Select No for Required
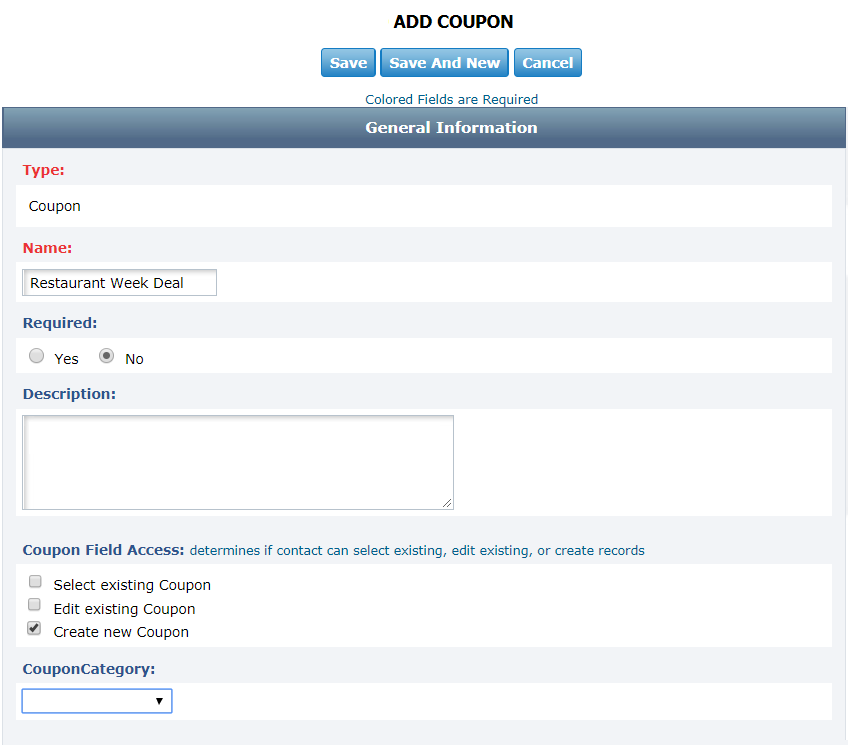Viewport: 848px width, 745px height. click(107, 356)
